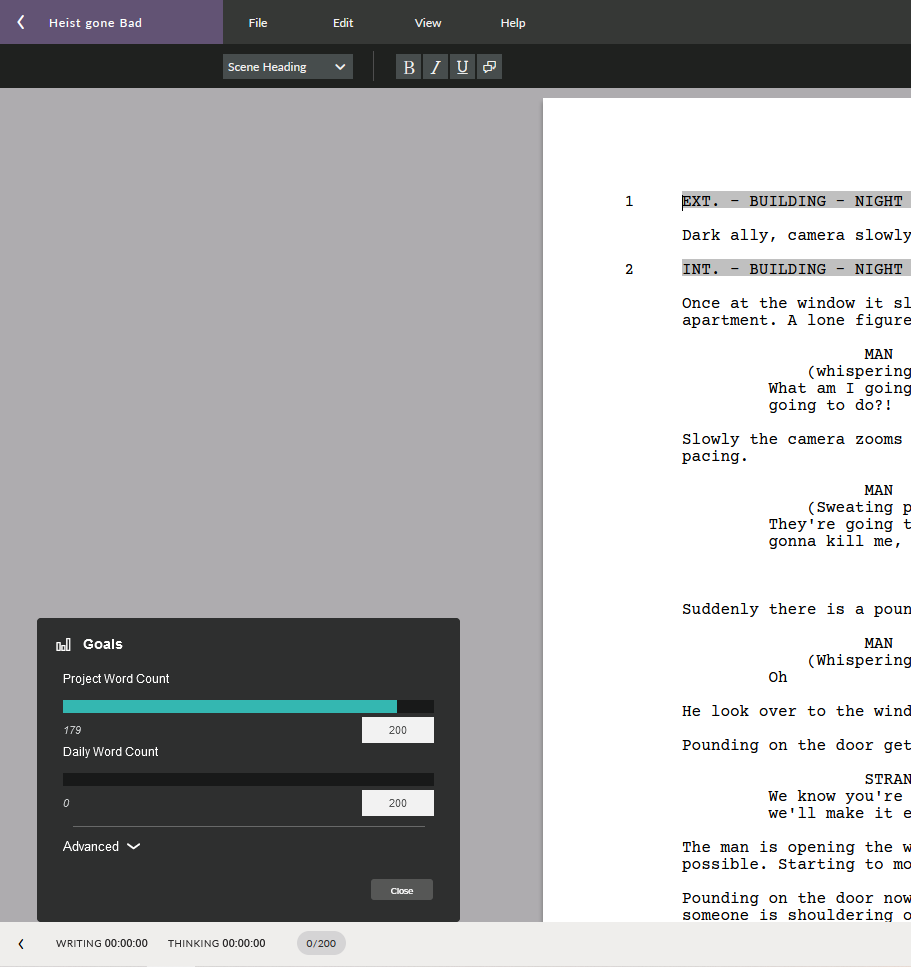Close the Goals panel

(x=402, y=890)
